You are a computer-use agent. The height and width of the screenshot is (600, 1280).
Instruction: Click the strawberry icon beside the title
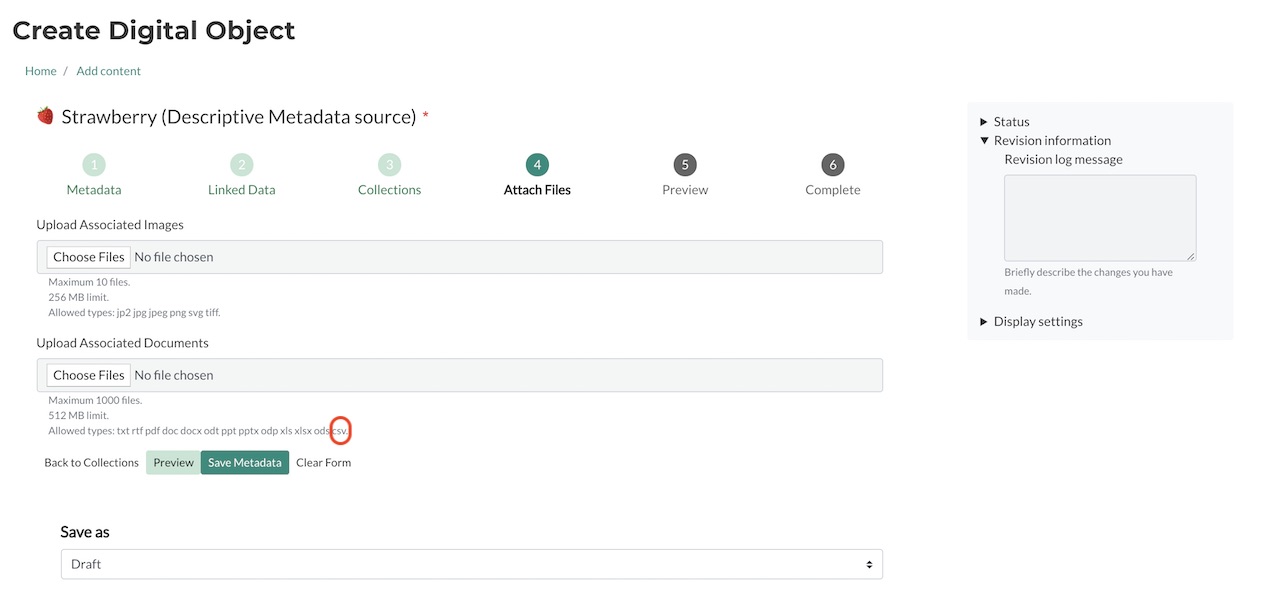45,116
